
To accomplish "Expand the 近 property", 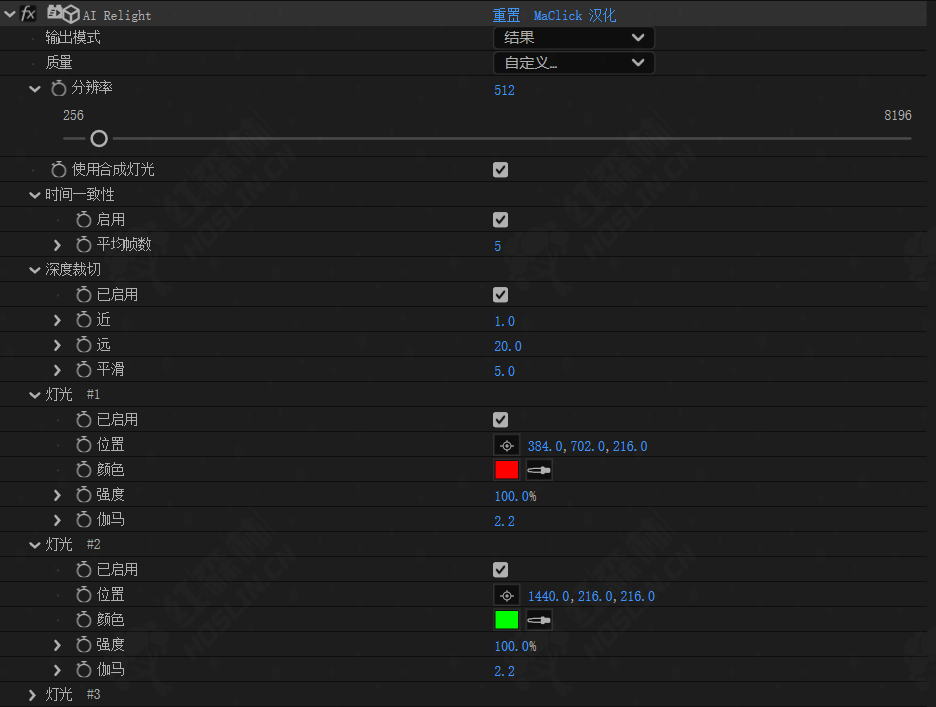I will [57, 320].
